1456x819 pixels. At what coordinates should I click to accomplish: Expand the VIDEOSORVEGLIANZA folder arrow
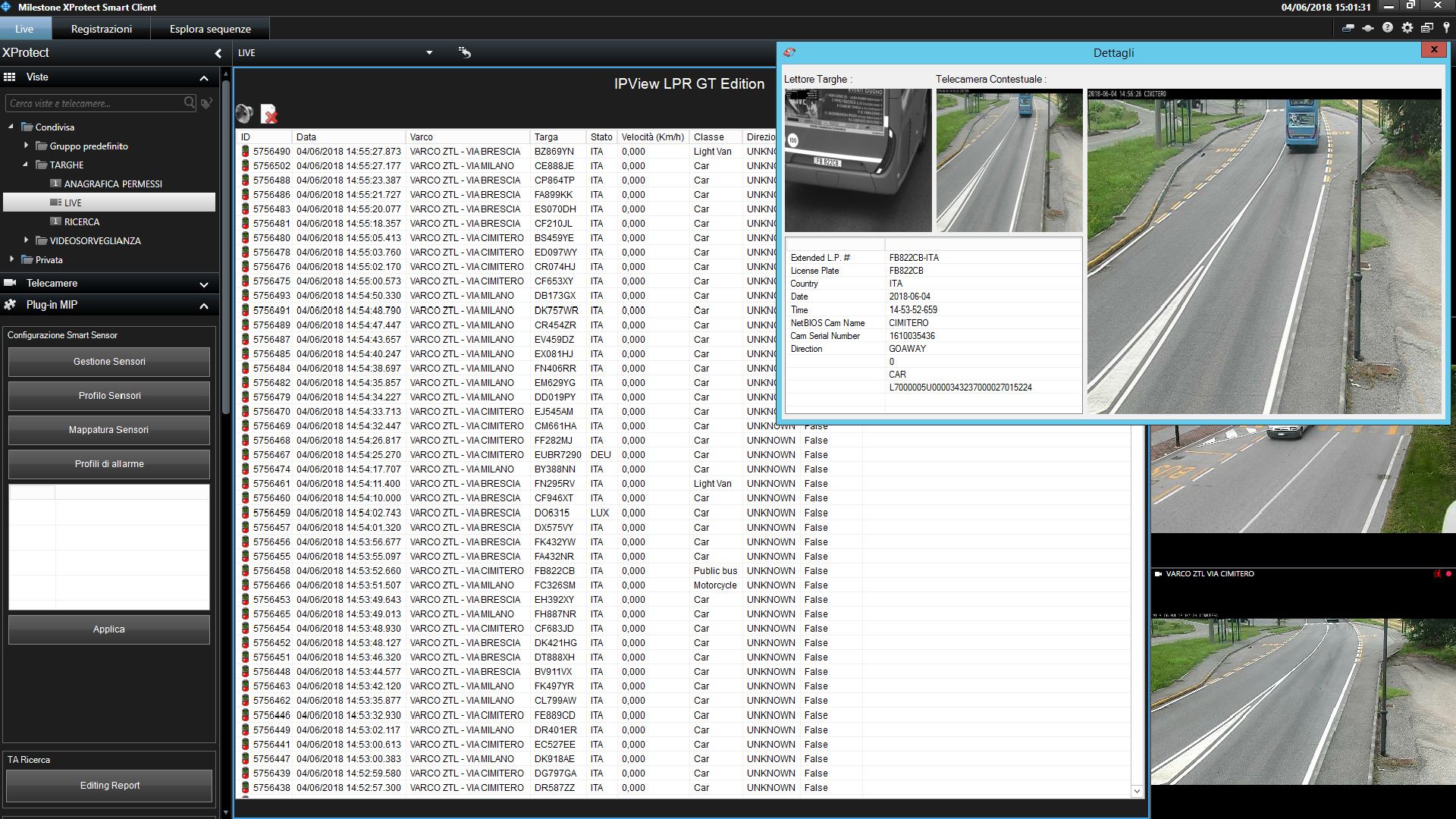(x=26, y=240)
